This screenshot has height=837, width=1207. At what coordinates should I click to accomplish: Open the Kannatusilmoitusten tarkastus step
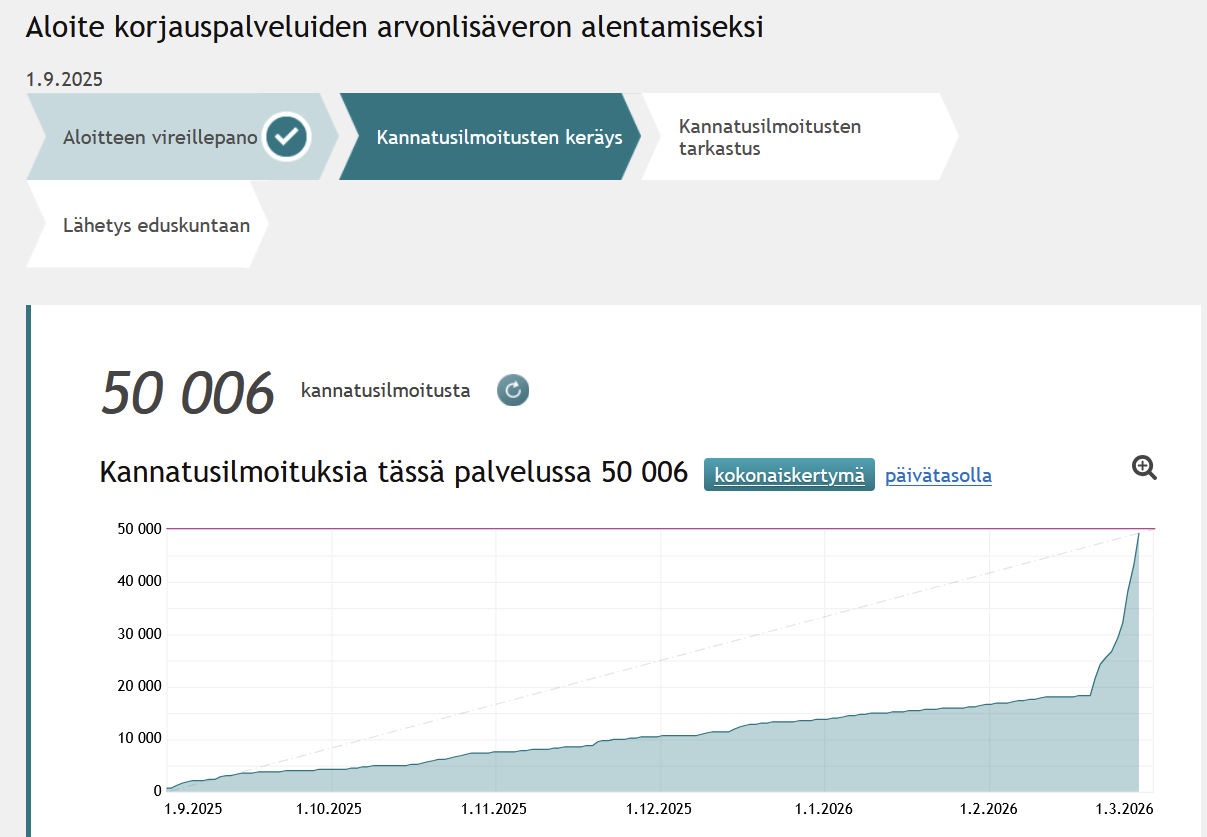point(769,138)
